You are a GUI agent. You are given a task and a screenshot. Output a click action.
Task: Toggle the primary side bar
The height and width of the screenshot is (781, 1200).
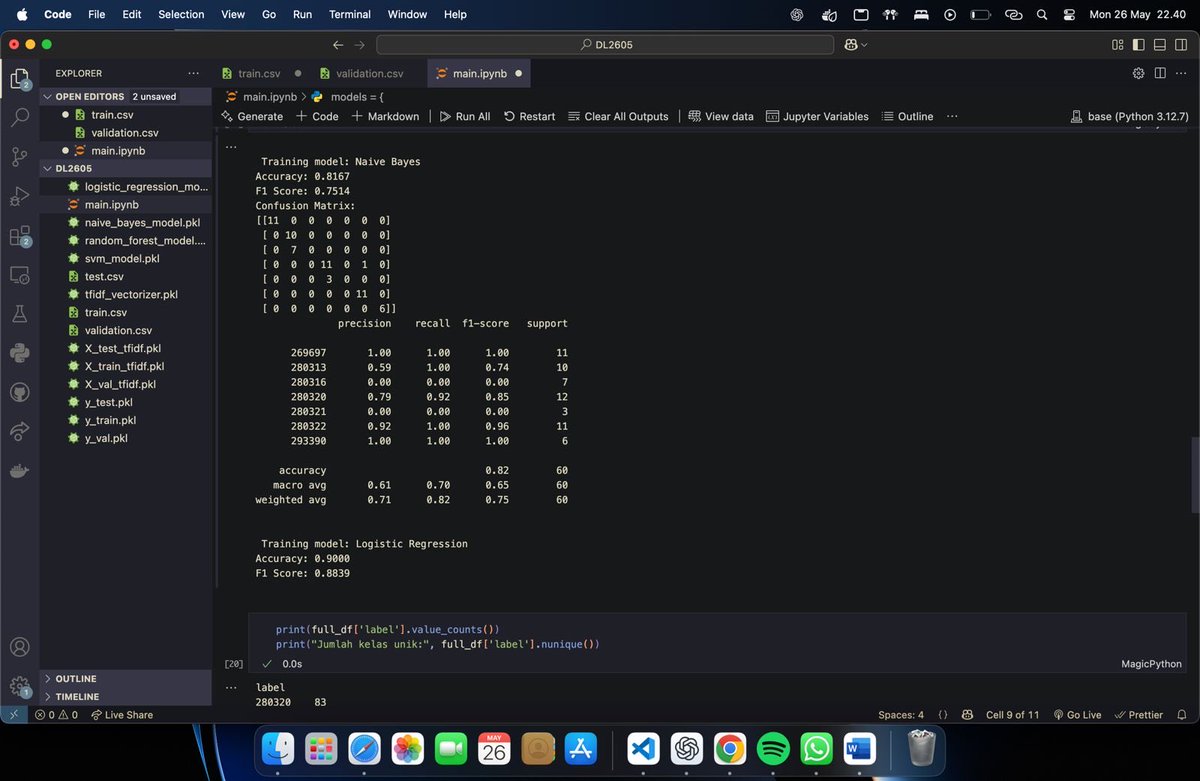(x=1139, y=45)
